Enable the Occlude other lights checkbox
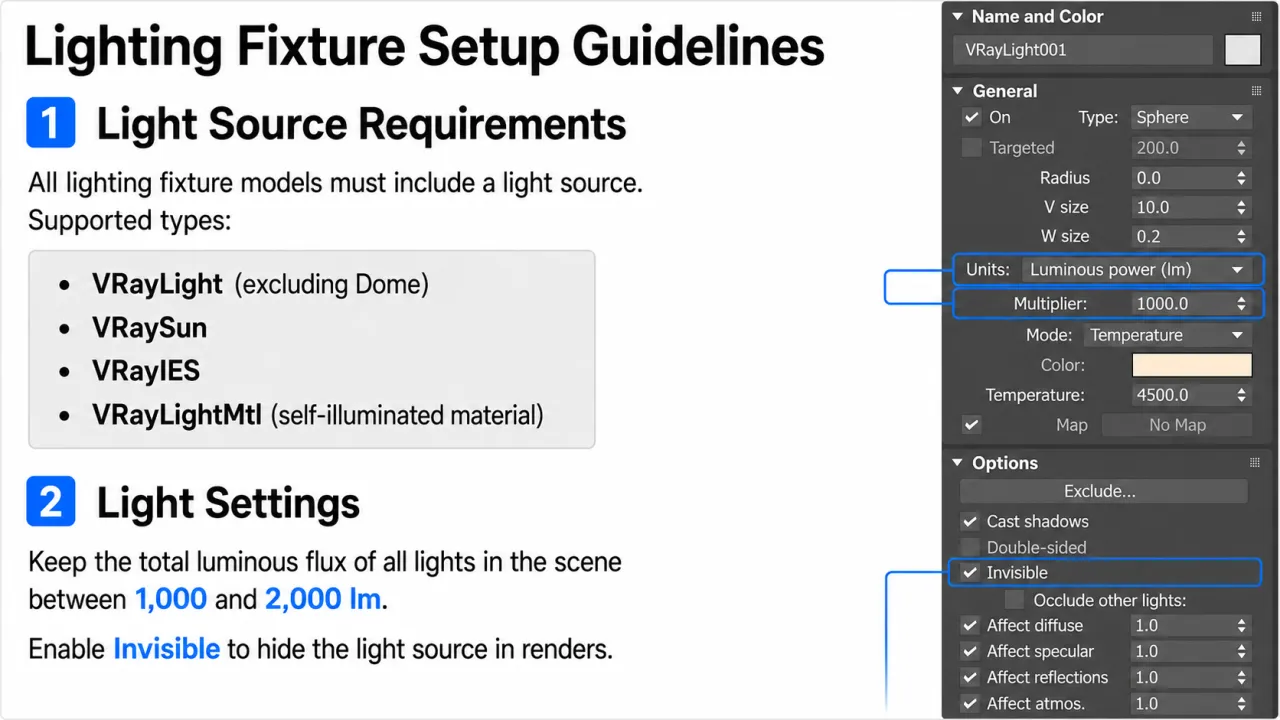 [x=1015, y=600]
